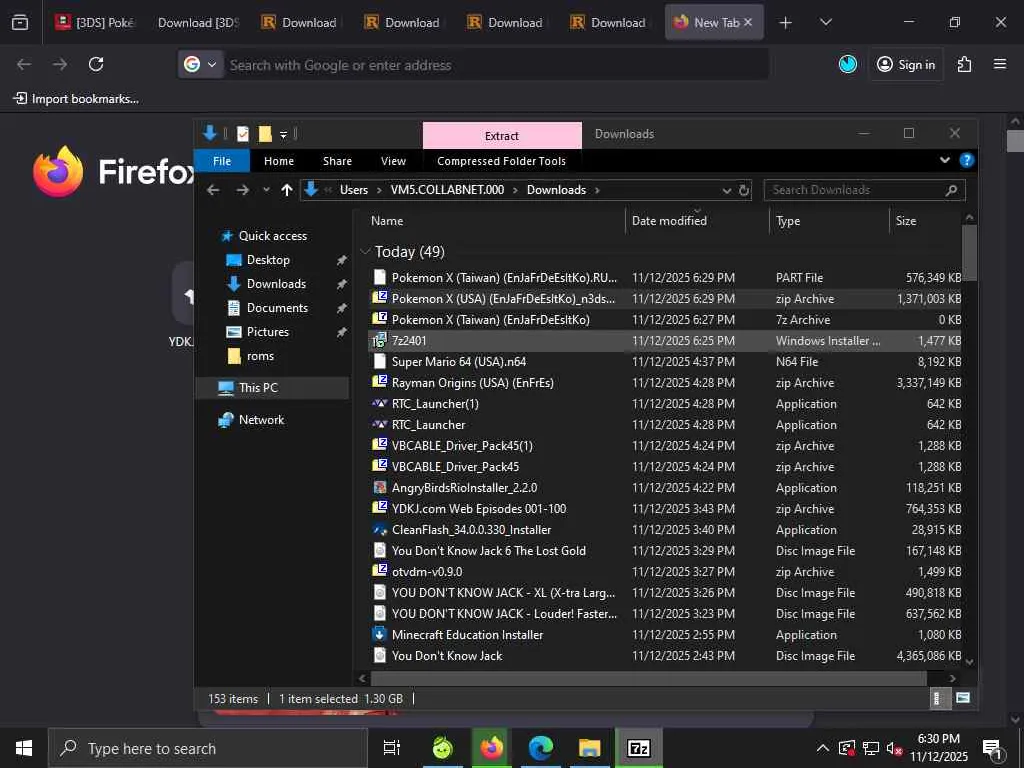Open notification center in system tray

993,749
